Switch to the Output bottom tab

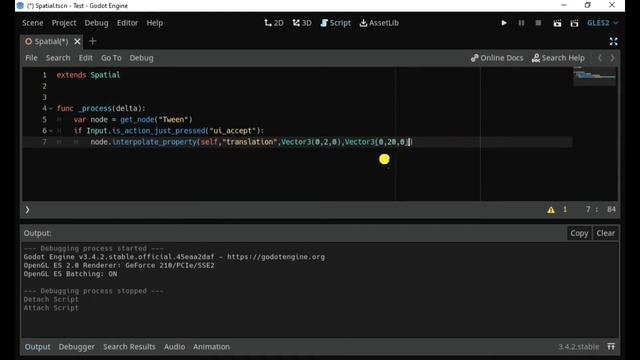(38, 347)
